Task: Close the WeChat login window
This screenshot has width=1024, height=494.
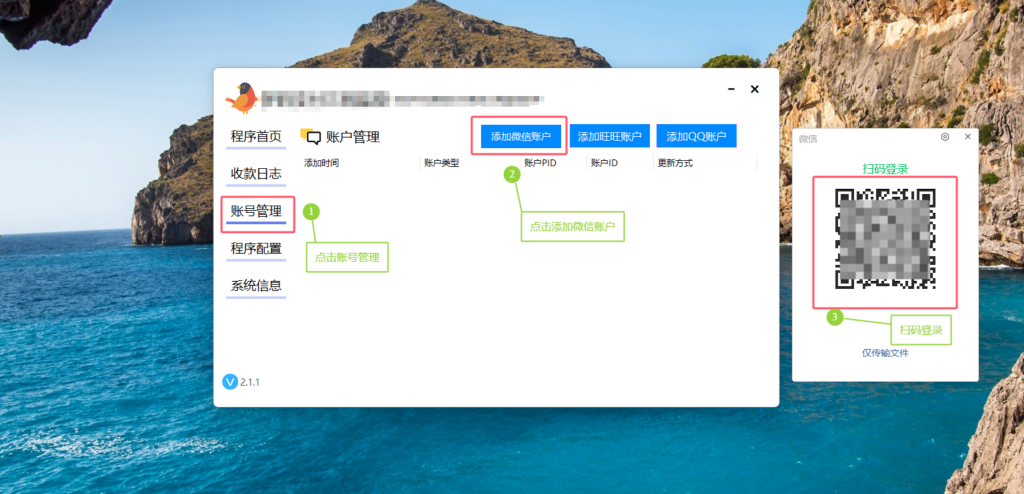Action: point(968,137)
